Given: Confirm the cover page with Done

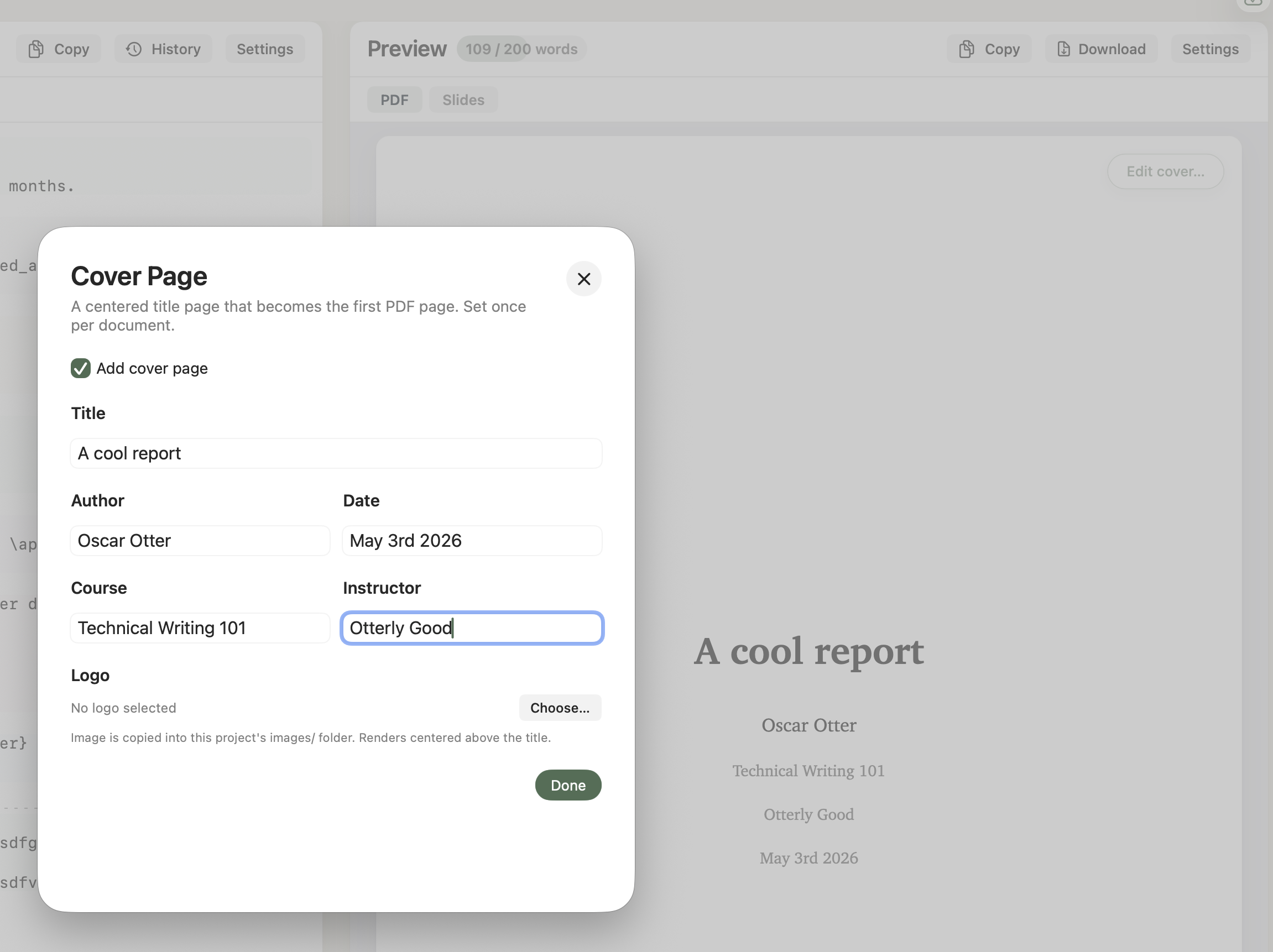Looking at the screenshot, I should pos(568,785).
